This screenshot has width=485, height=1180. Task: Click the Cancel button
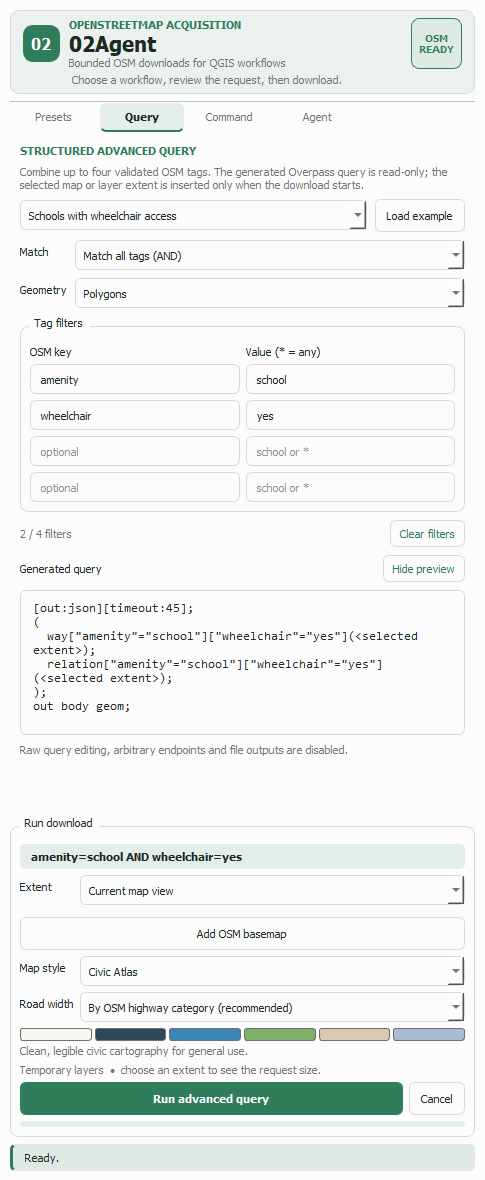[436, 1099]
